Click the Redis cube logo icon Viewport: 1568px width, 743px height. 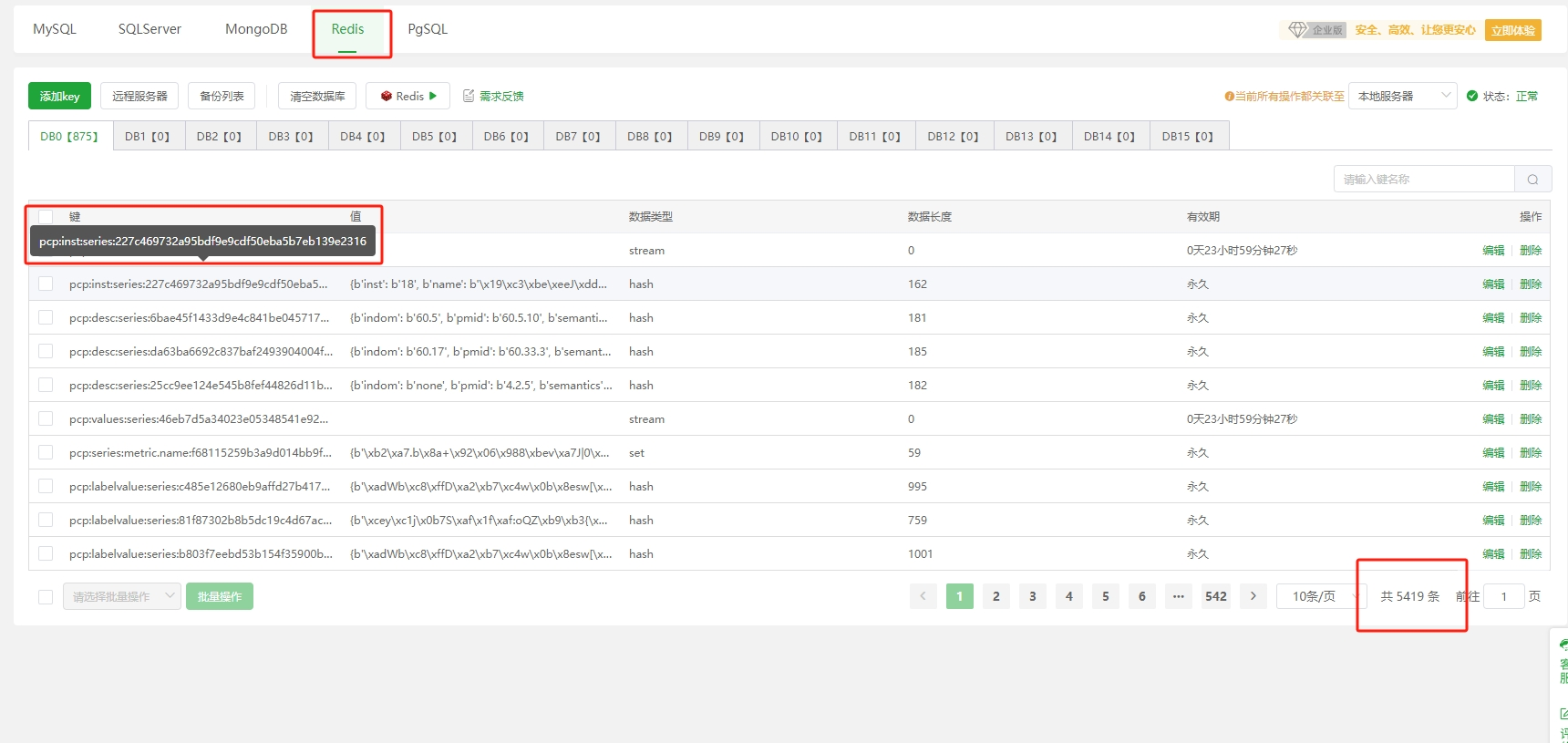tap(387, 96)
